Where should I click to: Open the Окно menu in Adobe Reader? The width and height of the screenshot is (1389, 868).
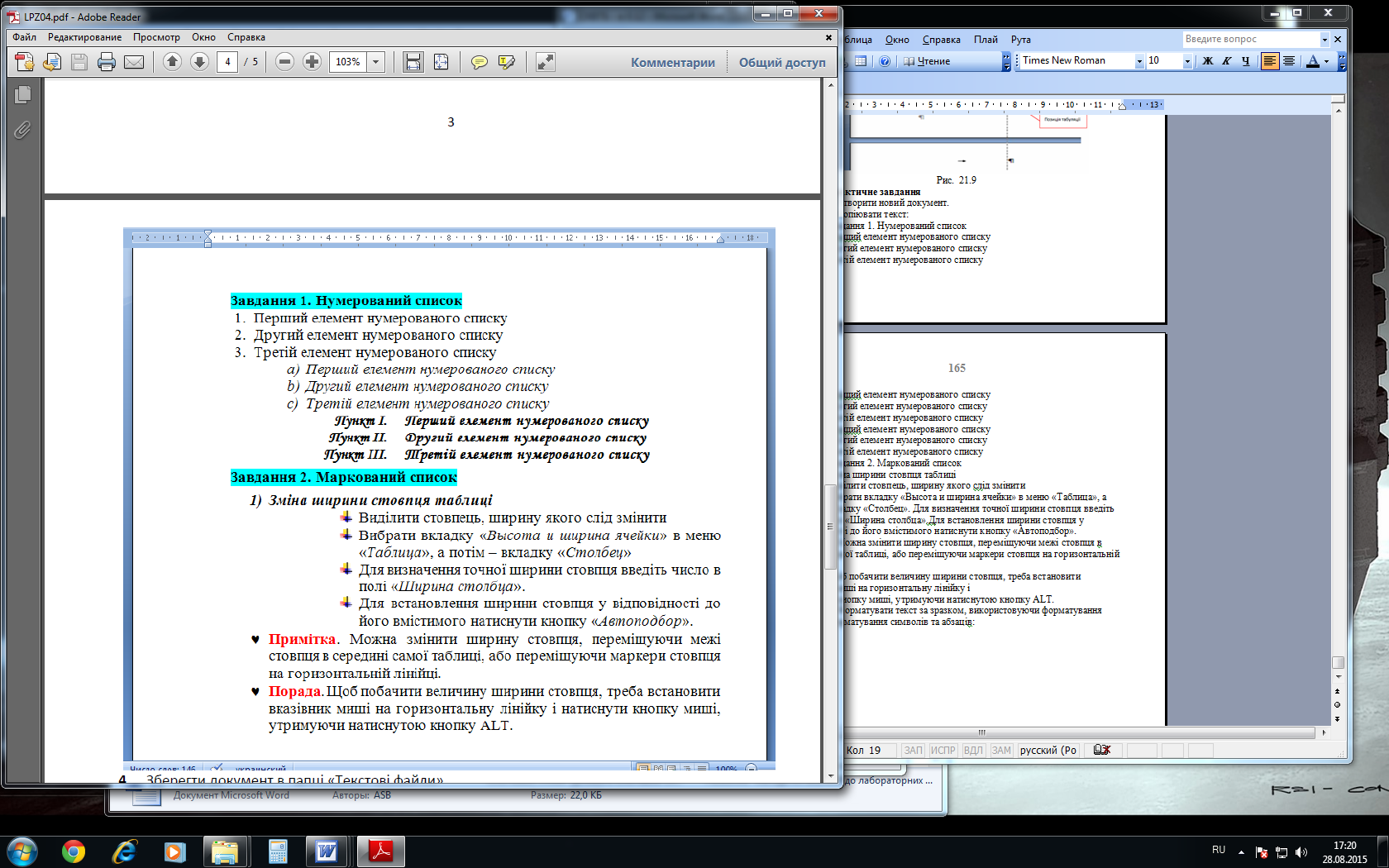click(x=203, y=37)
